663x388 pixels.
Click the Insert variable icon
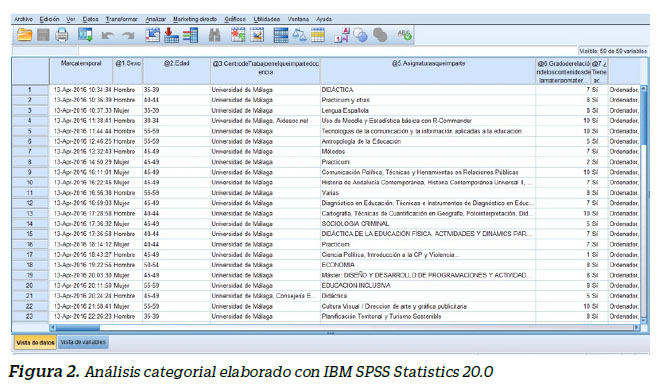pyautogui.click(x=257, y=35)
